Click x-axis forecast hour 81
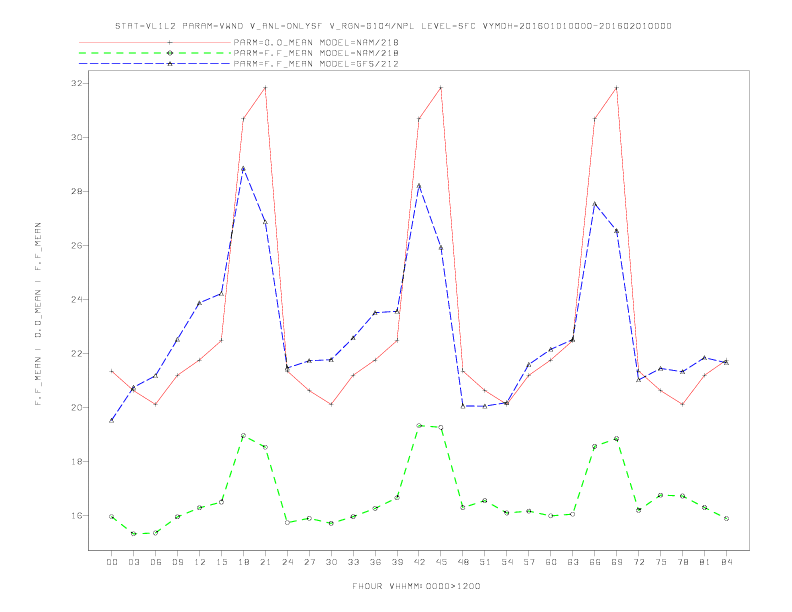This screenshot has width=792, height=612. click(705, 562)
